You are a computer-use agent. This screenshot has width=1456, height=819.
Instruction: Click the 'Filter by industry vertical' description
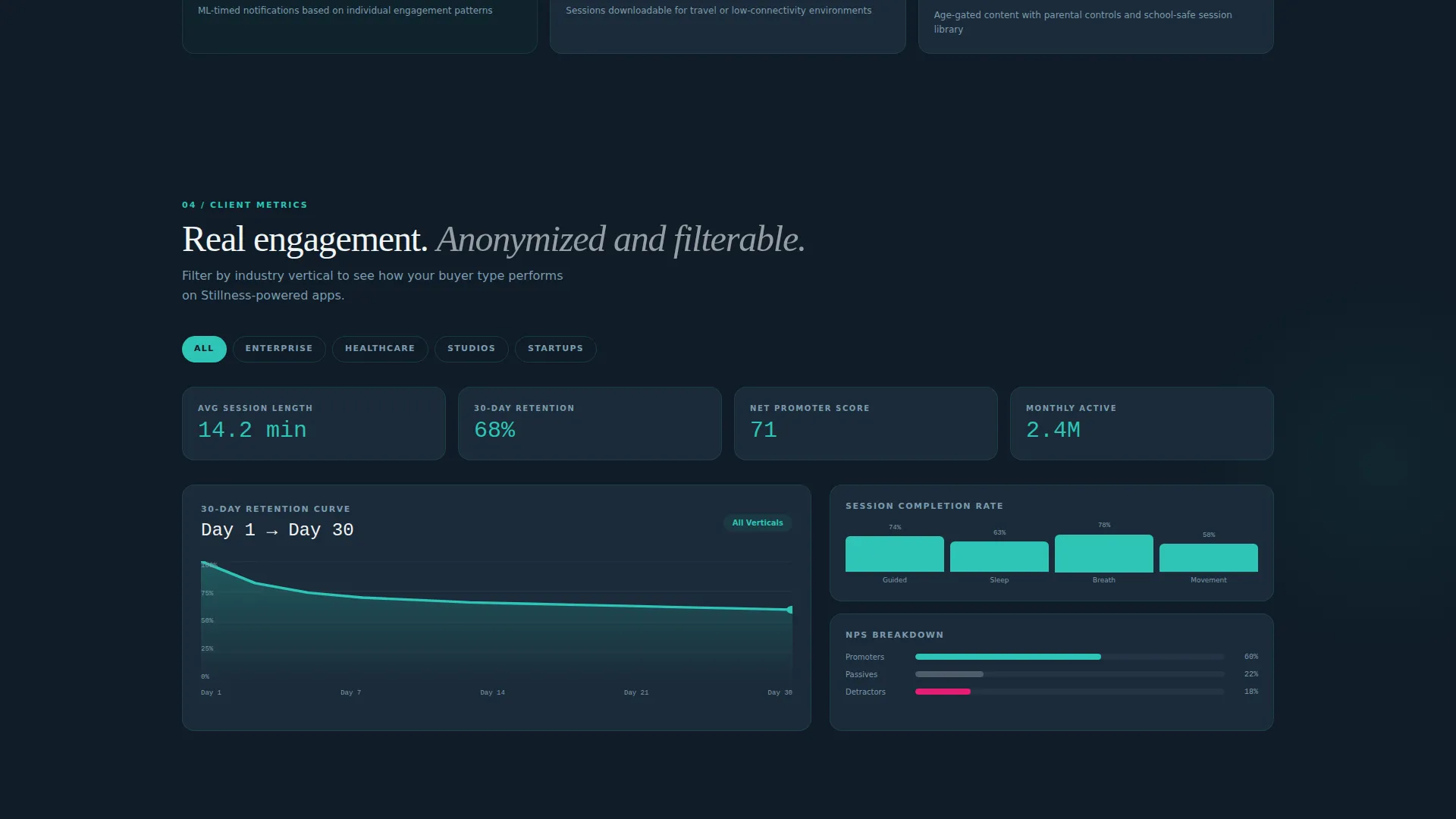(372, 285)
